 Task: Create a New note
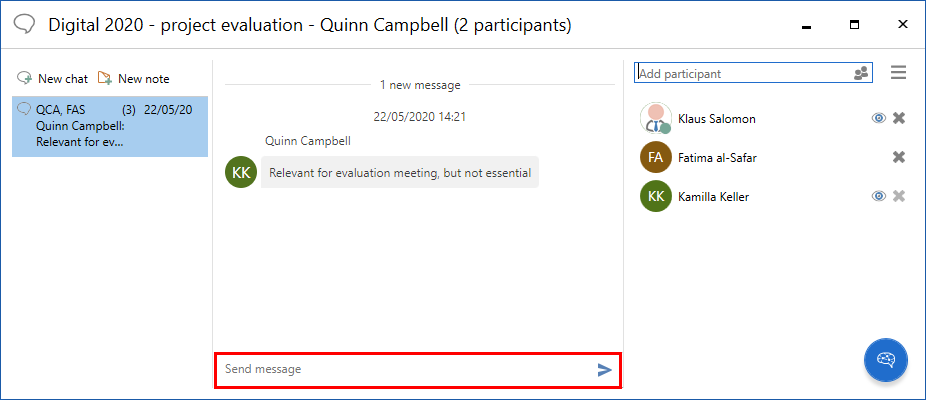click(134, 78)
